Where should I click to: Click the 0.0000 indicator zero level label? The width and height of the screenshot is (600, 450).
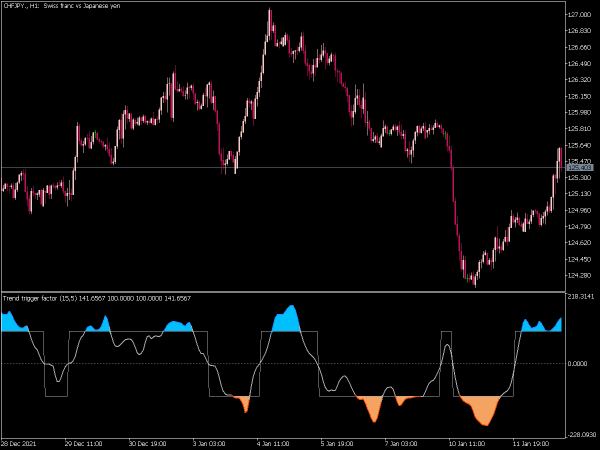(577, 363)
